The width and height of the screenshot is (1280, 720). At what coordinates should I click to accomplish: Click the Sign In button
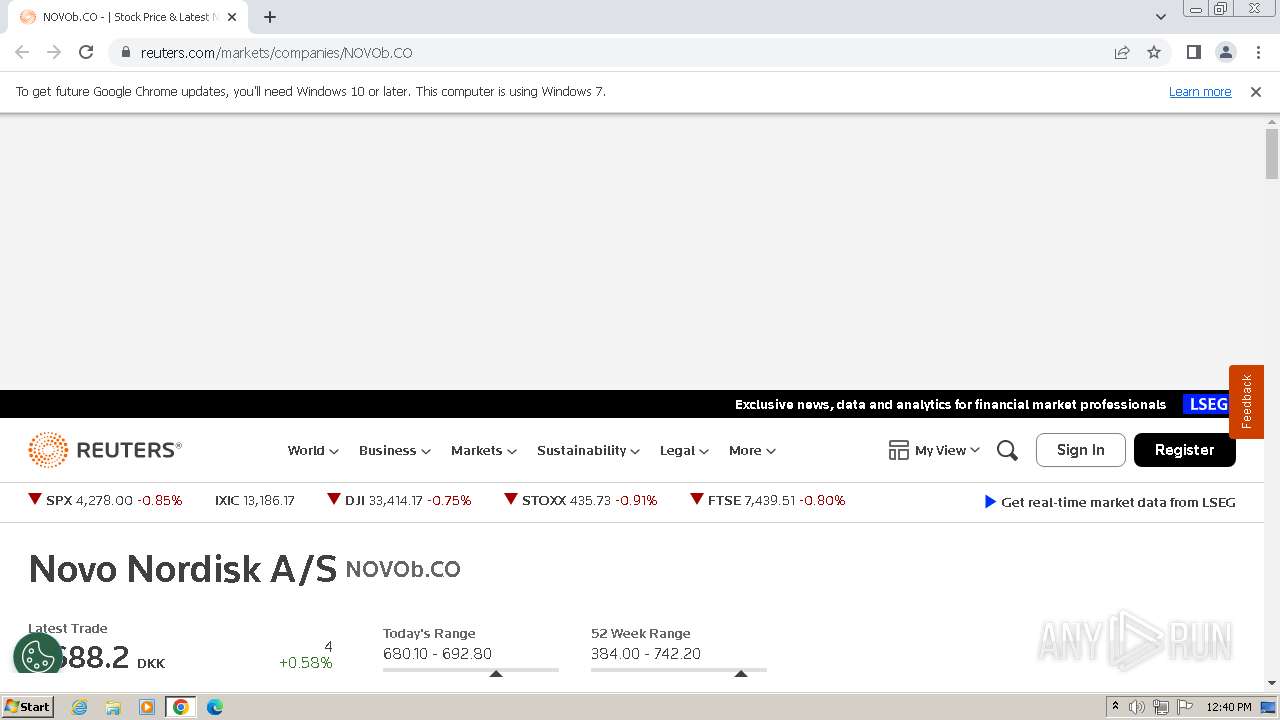click(x=1081, y=450)
